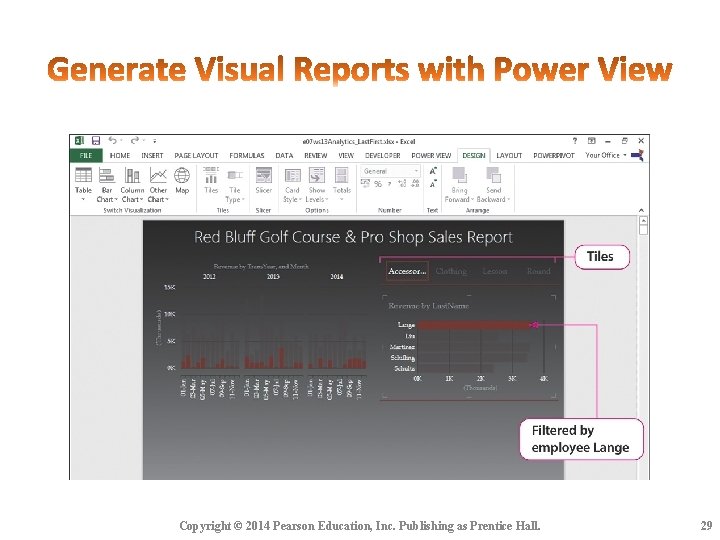Click the Lange revenue bar
The height and width of the screenshot is (540, 720).
tap(475, 325)
